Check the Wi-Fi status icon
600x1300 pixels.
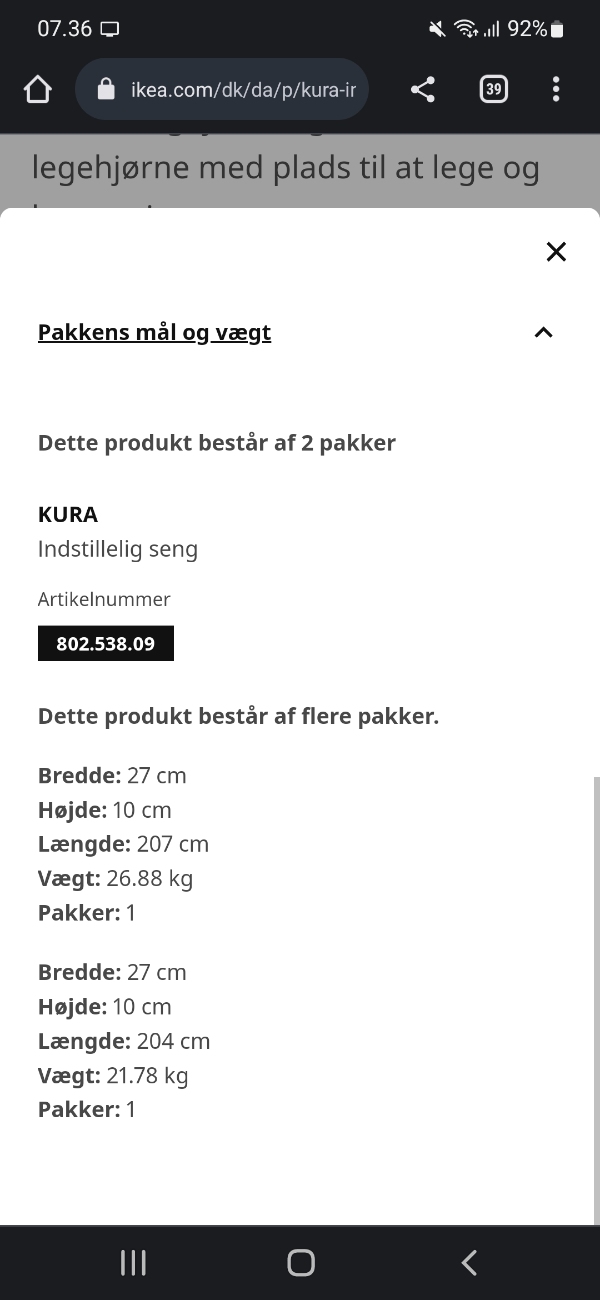coord(468,28)
